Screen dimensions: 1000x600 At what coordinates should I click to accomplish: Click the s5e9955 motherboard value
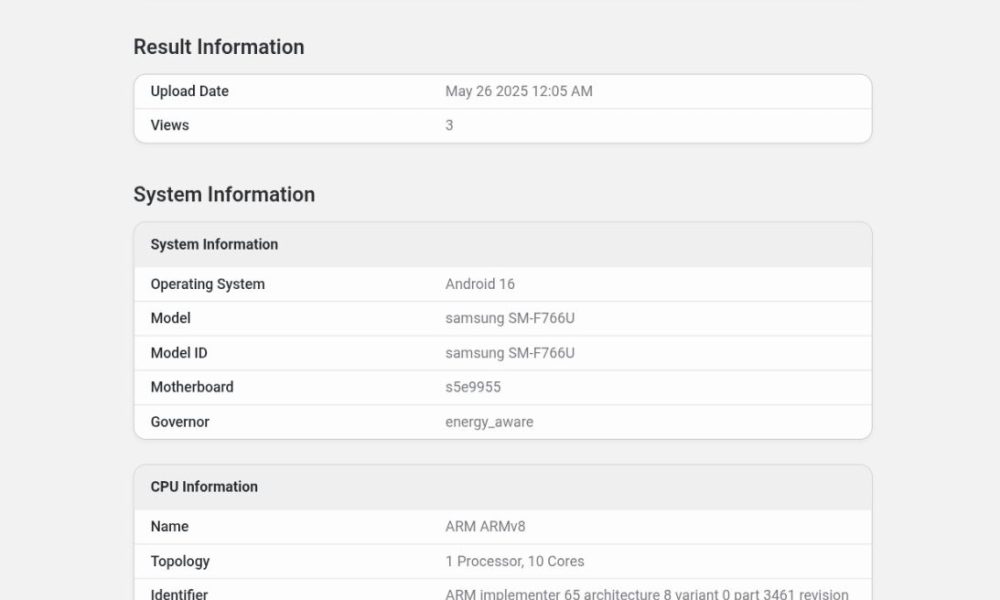click(473, 387)
